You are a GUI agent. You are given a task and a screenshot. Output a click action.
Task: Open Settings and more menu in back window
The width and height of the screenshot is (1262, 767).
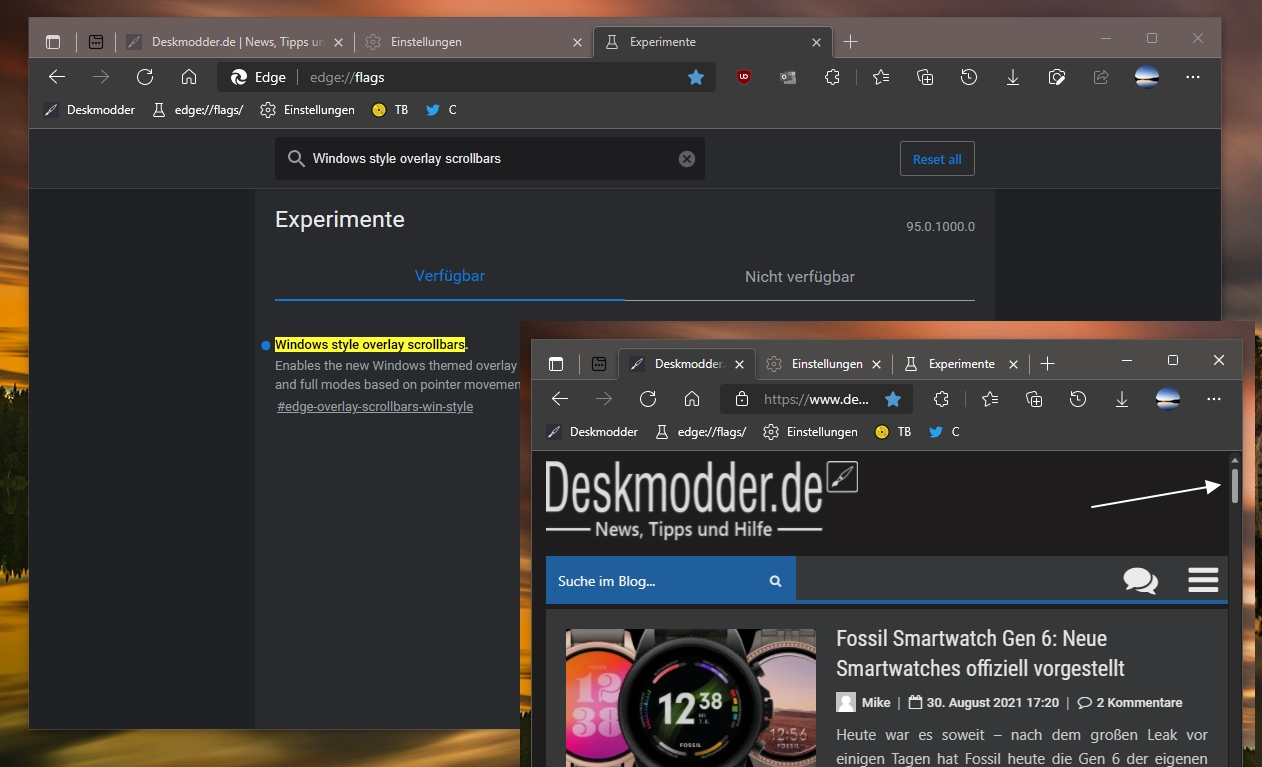(x=1193, y=77)
